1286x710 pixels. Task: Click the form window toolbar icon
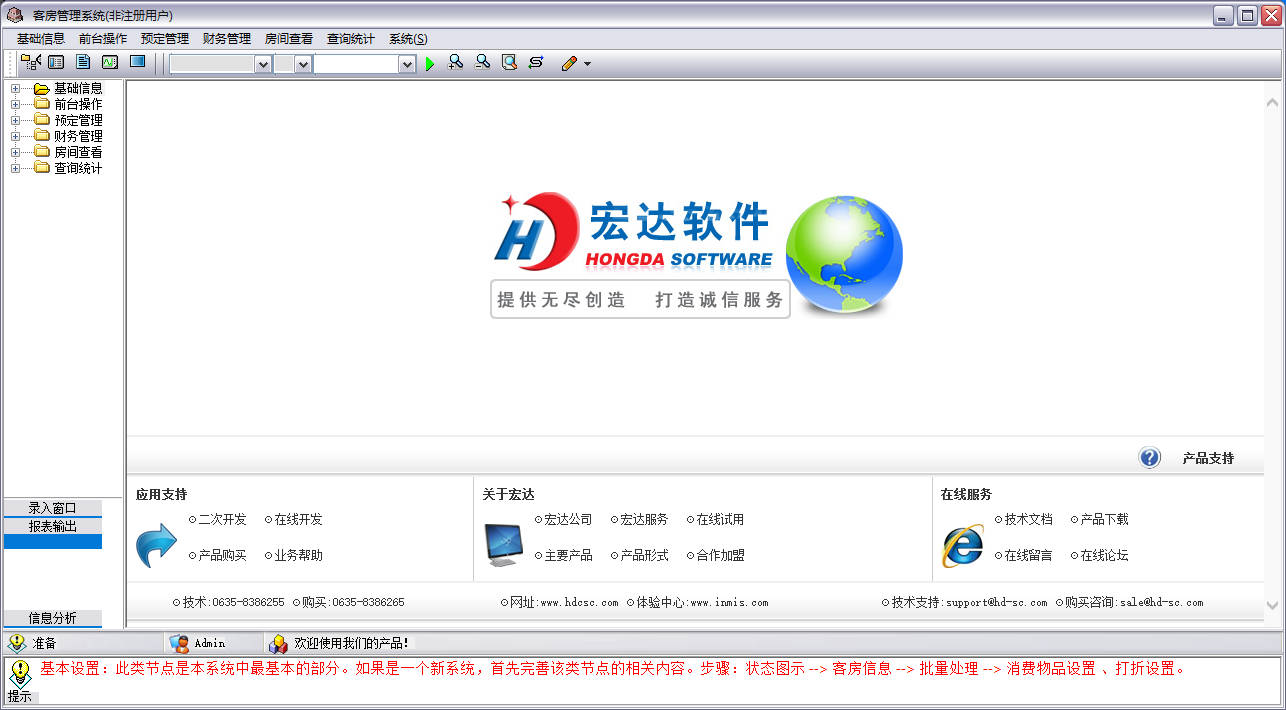tap(56, 63)
